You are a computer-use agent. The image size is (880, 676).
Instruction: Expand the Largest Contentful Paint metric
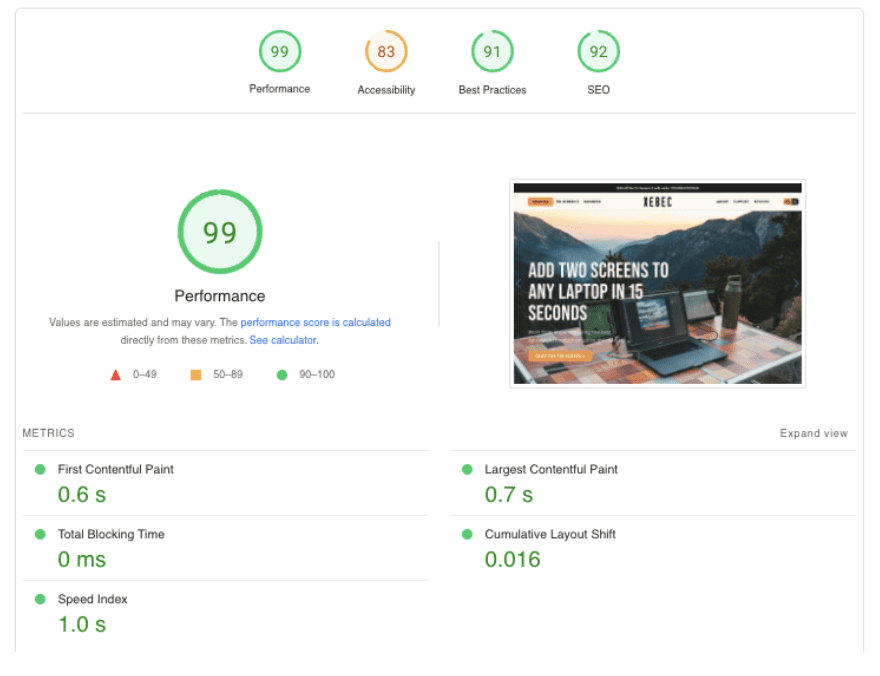click(551, 470)
